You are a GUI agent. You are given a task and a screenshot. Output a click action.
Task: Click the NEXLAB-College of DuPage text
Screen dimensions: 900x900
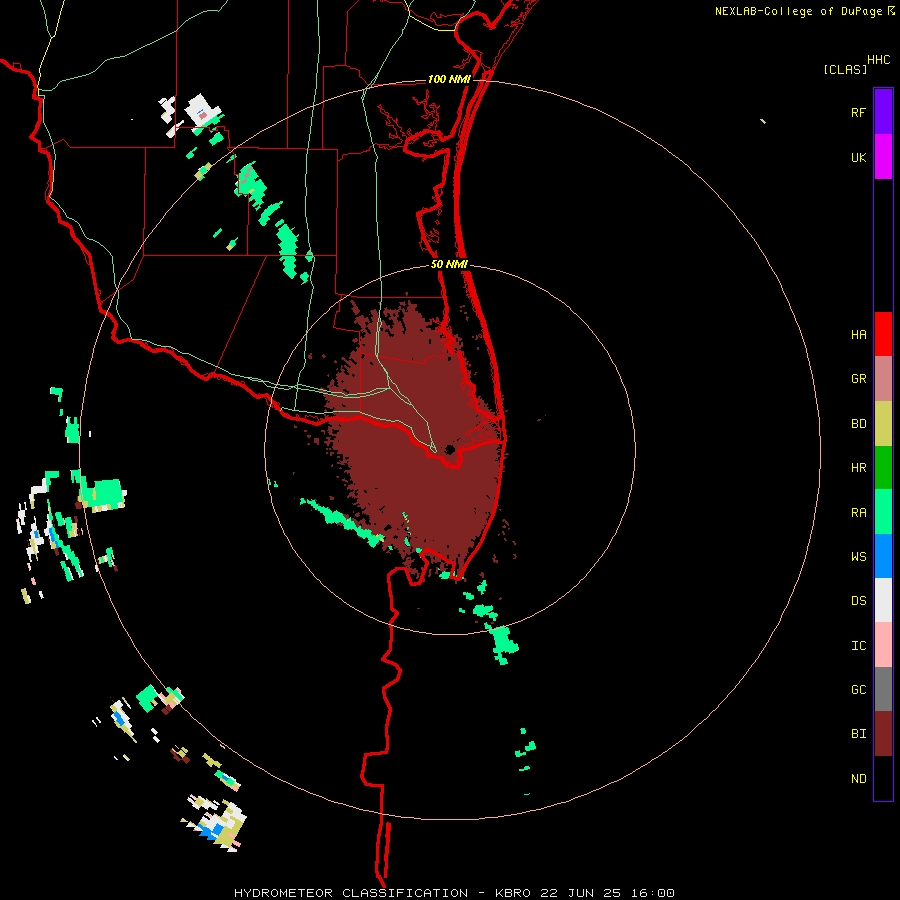798,11
